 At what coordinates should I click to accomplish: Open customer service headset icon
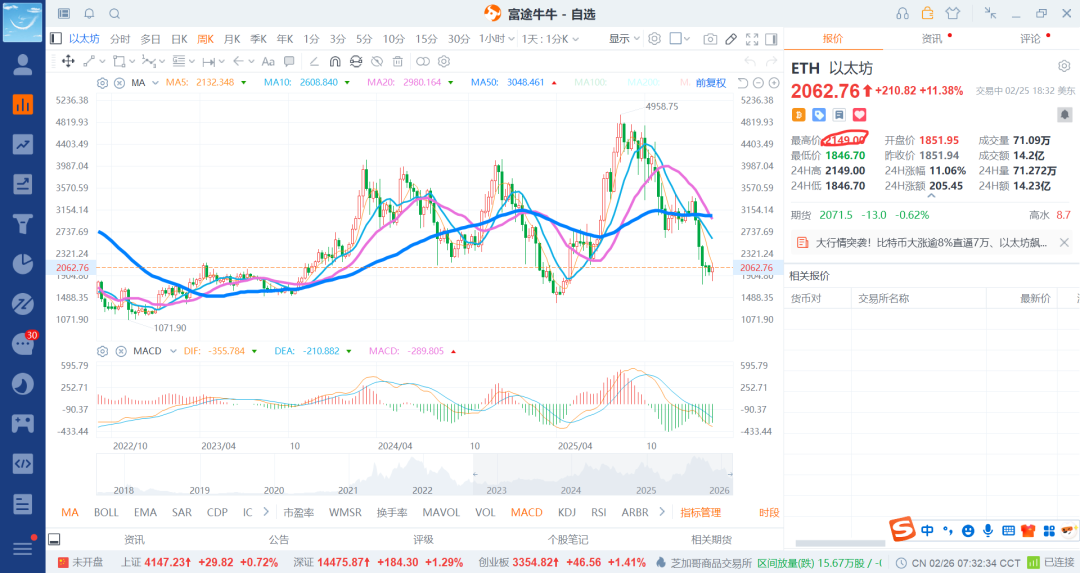[x=902, y=13]
